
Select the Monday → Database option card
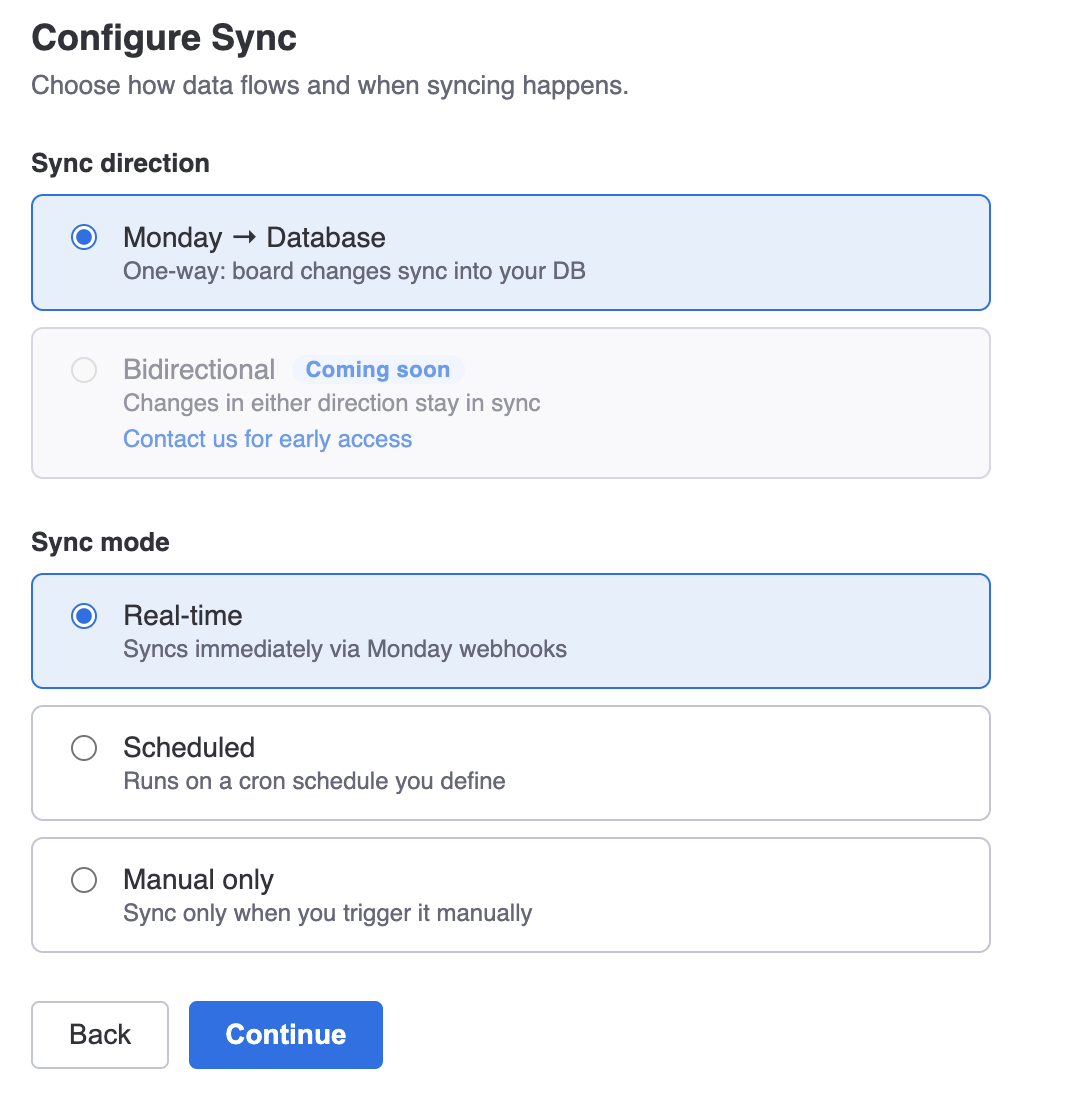click(x=511, y=252)
